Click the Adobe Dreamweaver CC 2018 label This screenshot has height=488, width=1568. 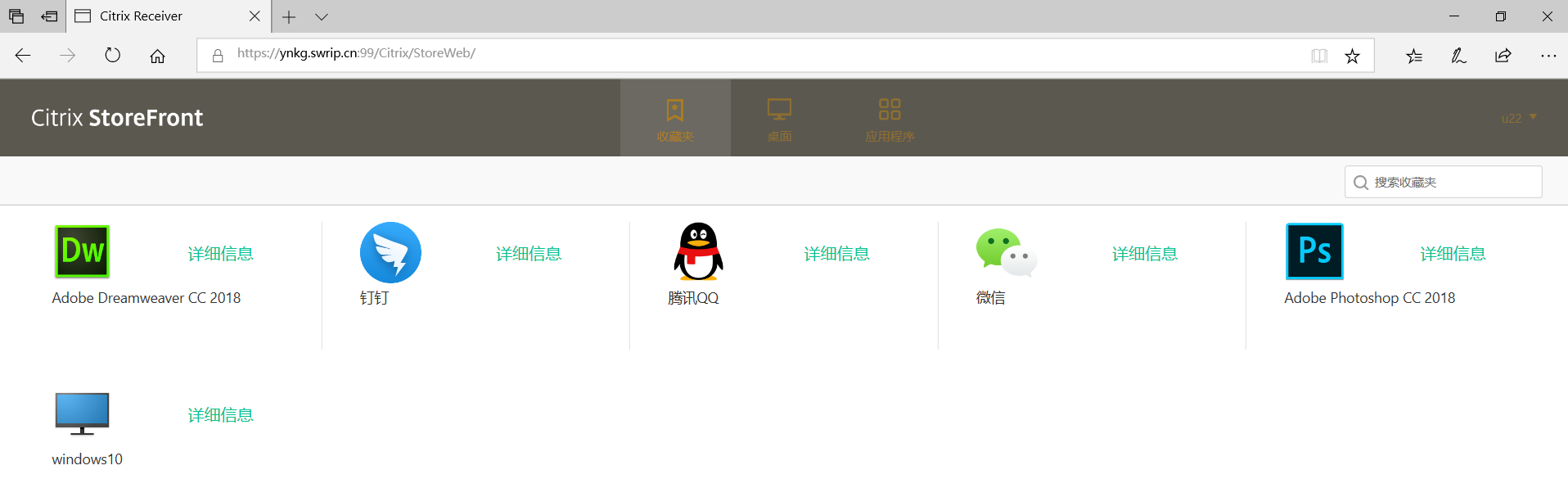pos(146,298)
